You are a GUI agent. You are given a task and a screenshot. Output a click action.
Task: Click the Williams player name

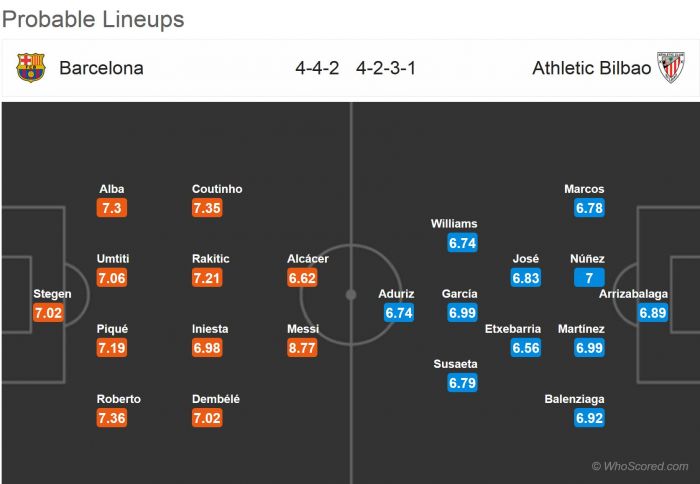454,224
